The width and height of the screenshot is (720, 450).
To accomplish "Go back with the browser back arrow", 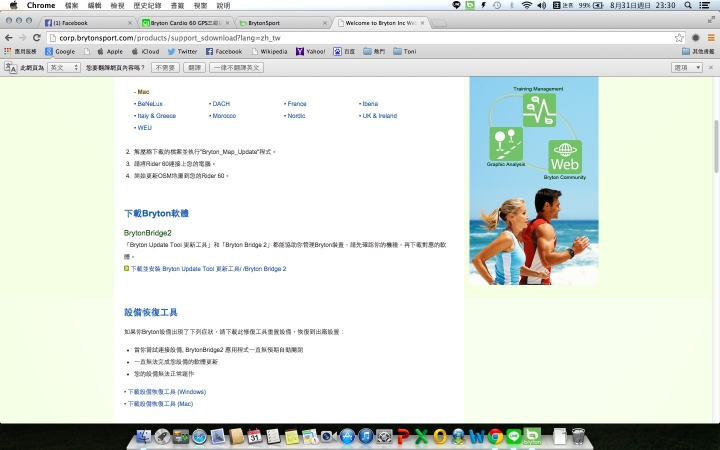I will pos(8,38).
